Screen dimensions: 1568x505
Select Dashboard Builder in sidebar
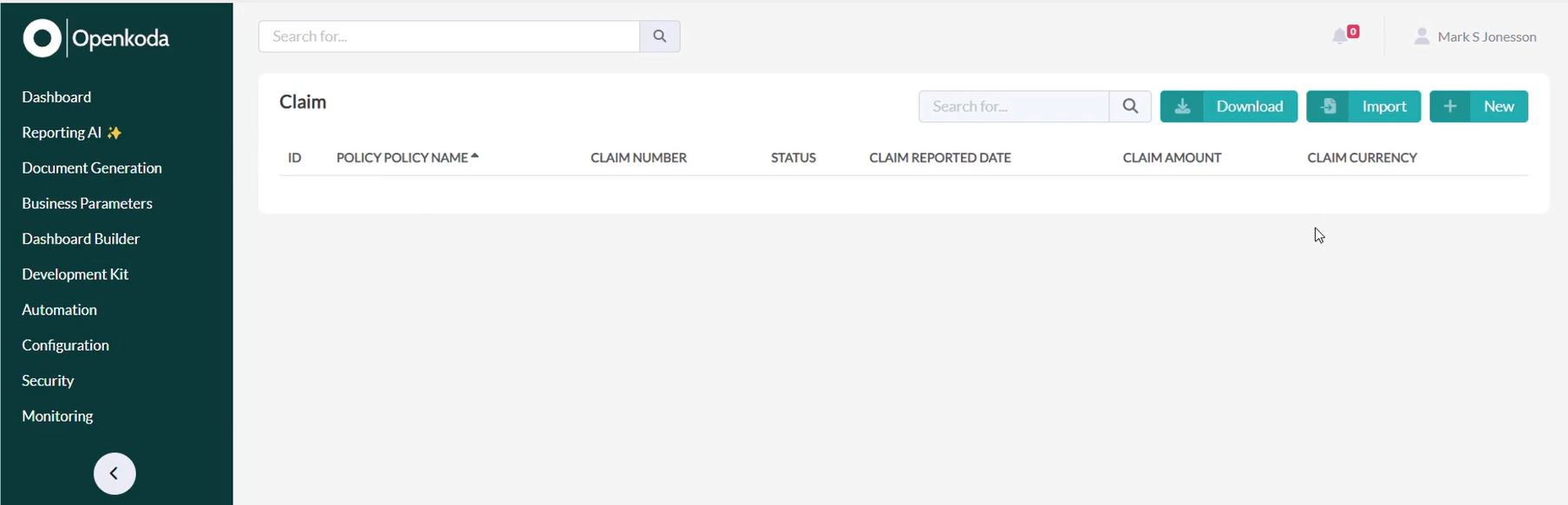(81, 239)
